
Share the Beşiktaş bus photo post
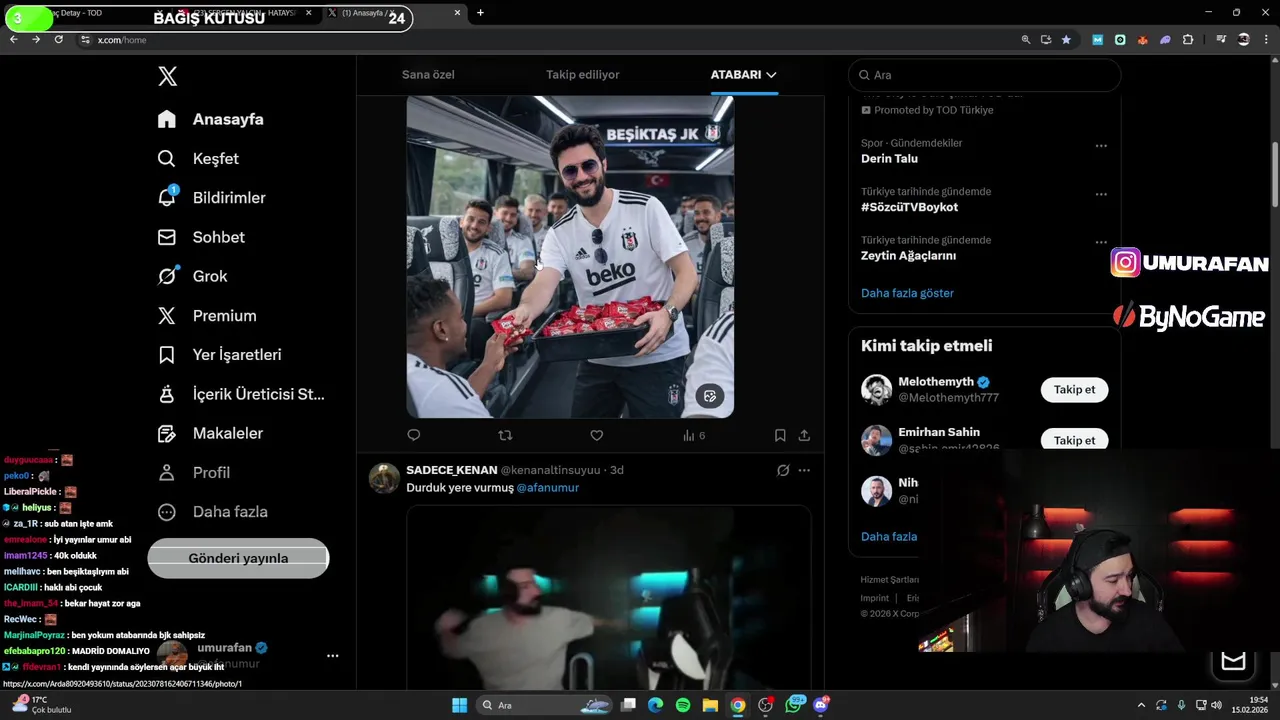point(804,435)
